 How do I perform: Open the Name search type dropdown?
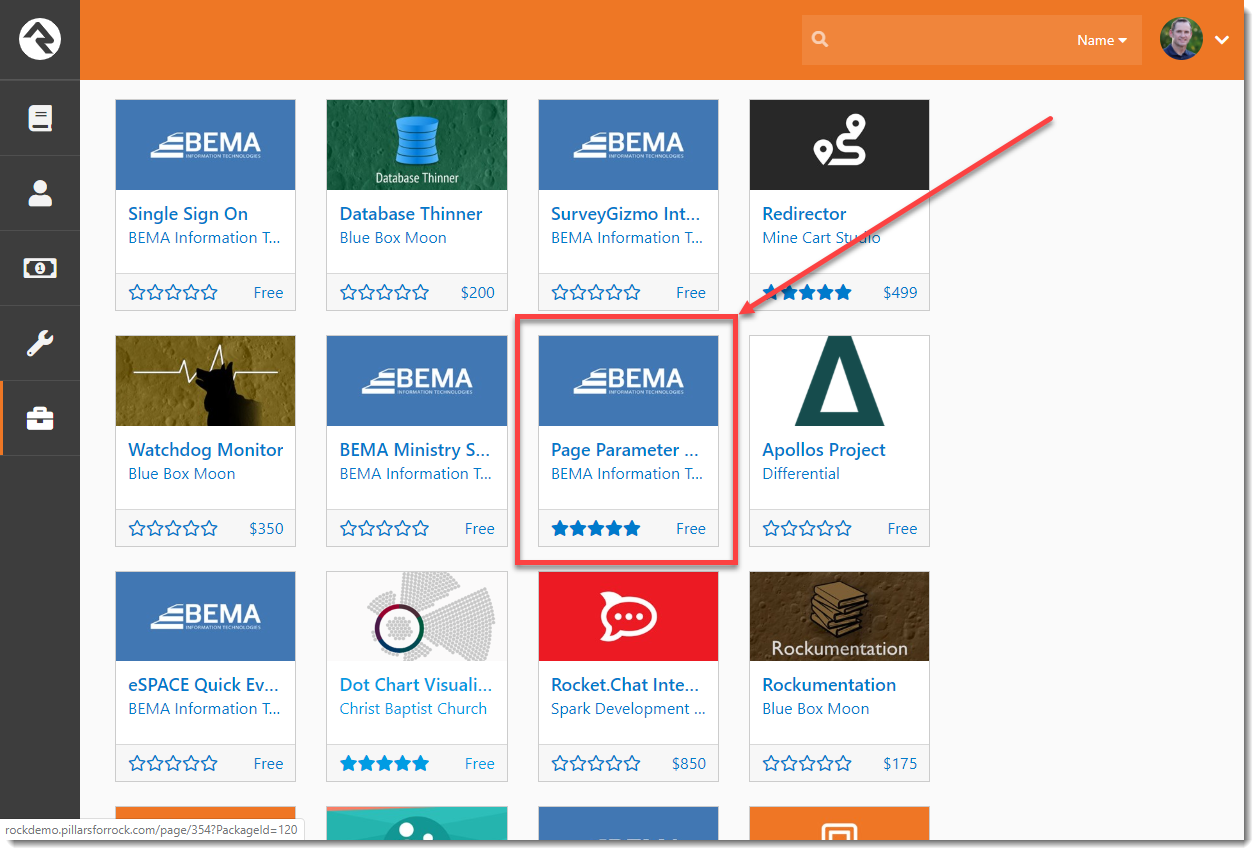tap(1102, 40)
